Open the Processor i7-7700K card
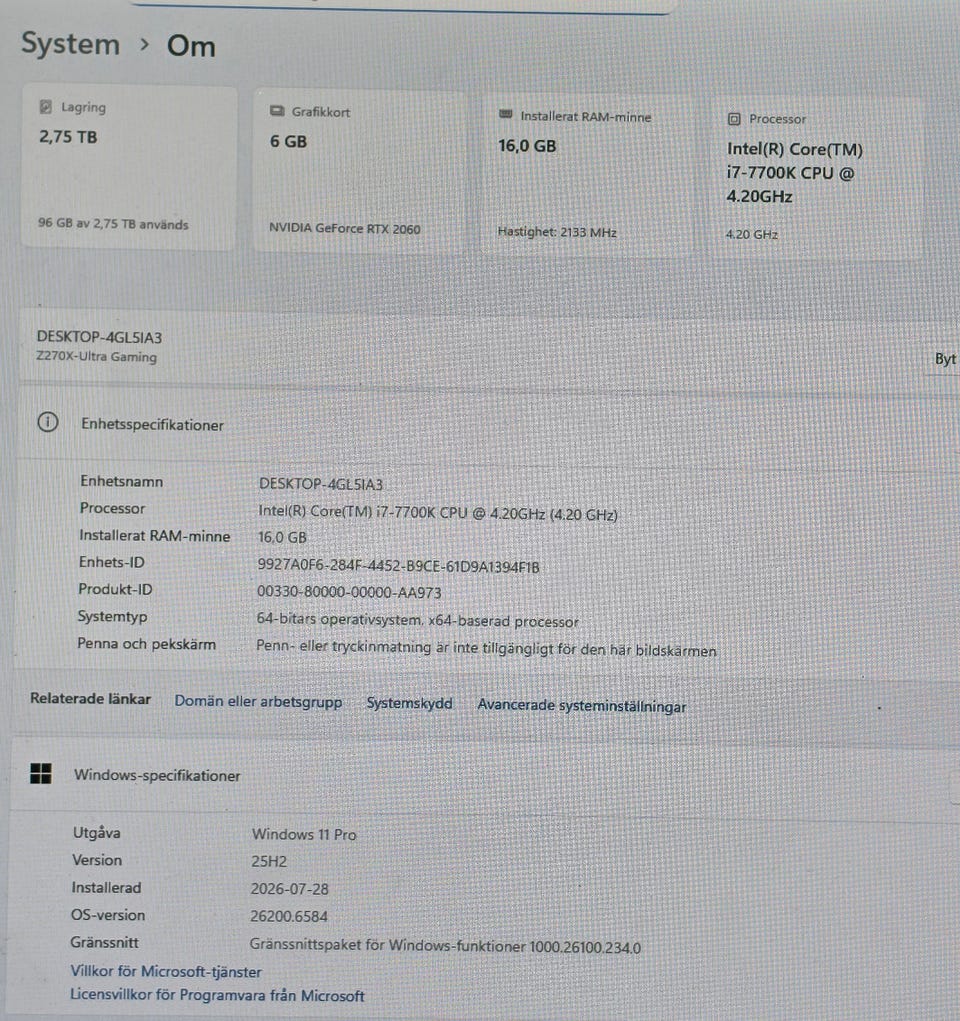The height and width of the screenshot is (1021, 960). 816,178
